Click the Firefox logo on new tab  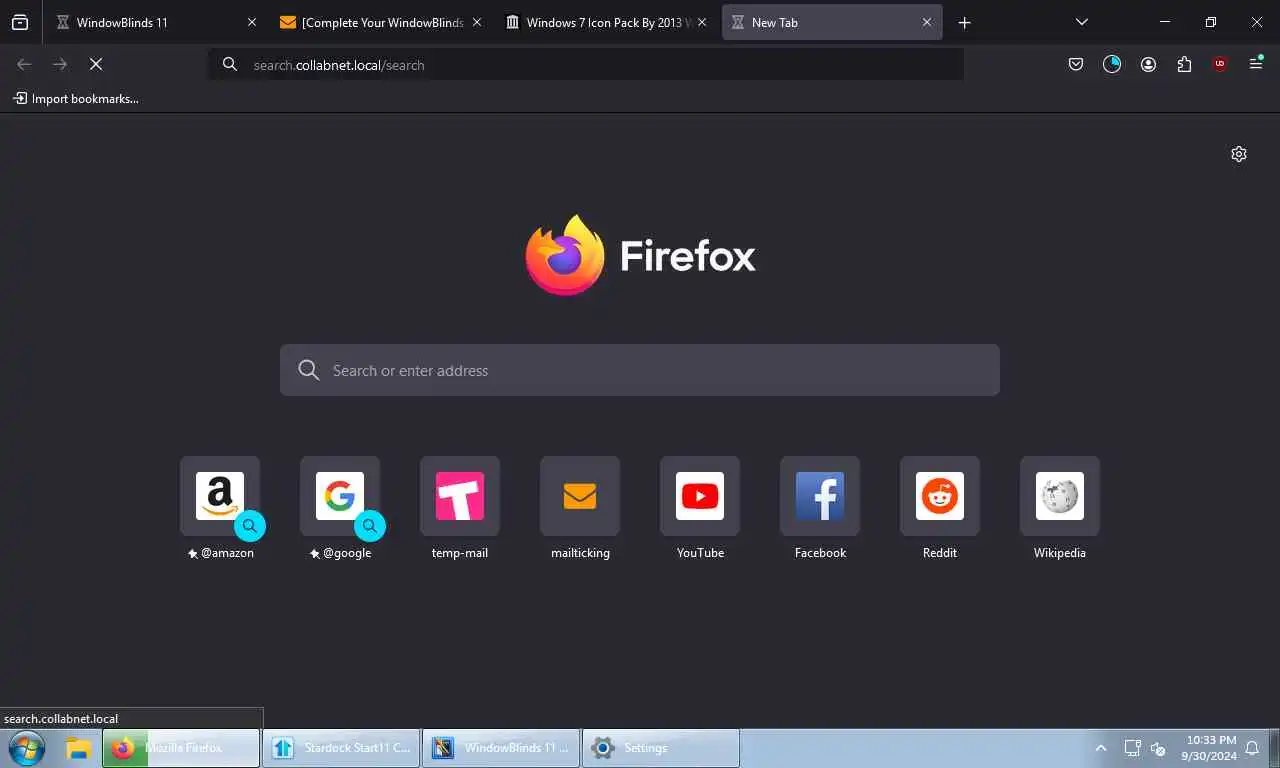point(640,255)
